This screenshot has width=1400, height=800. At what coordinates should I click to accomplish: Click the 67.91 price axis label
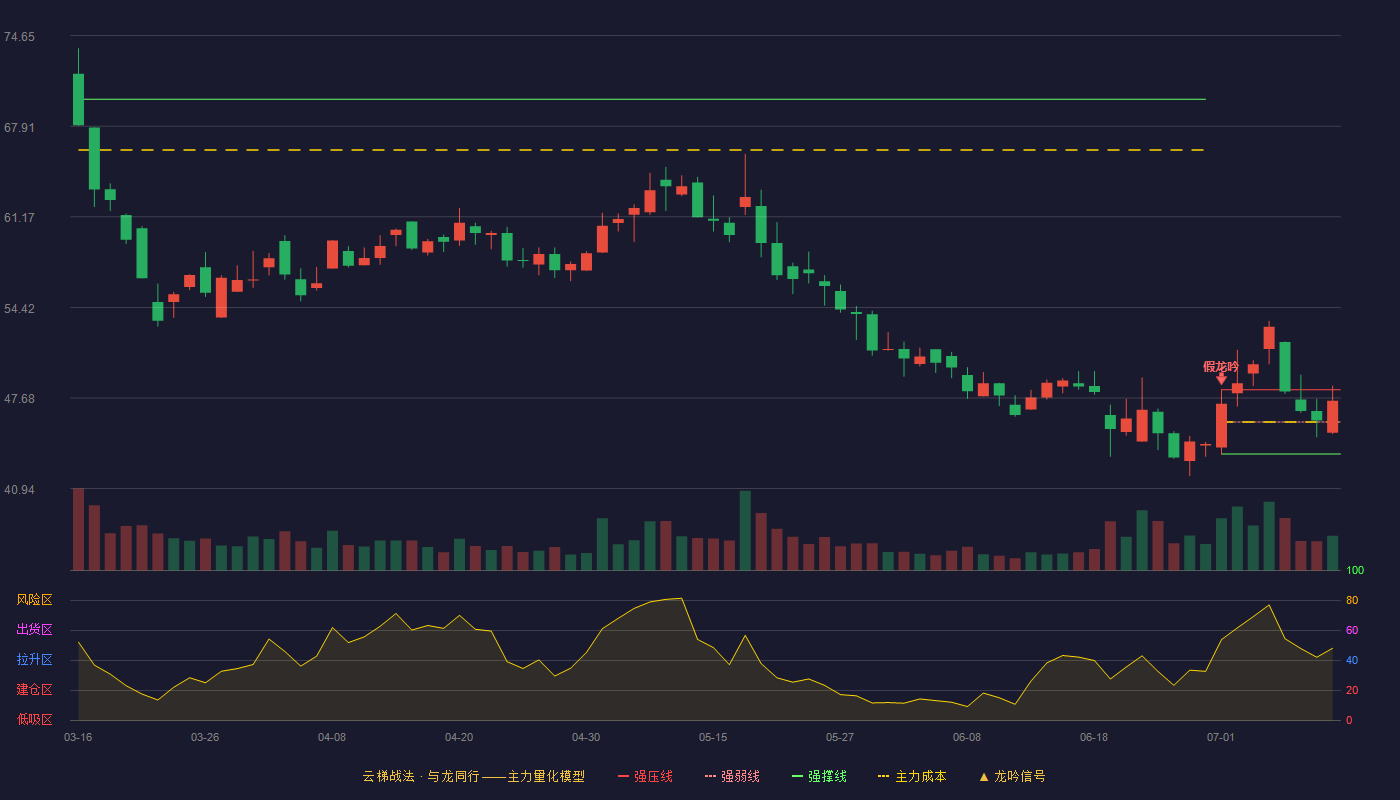[19, 128]
